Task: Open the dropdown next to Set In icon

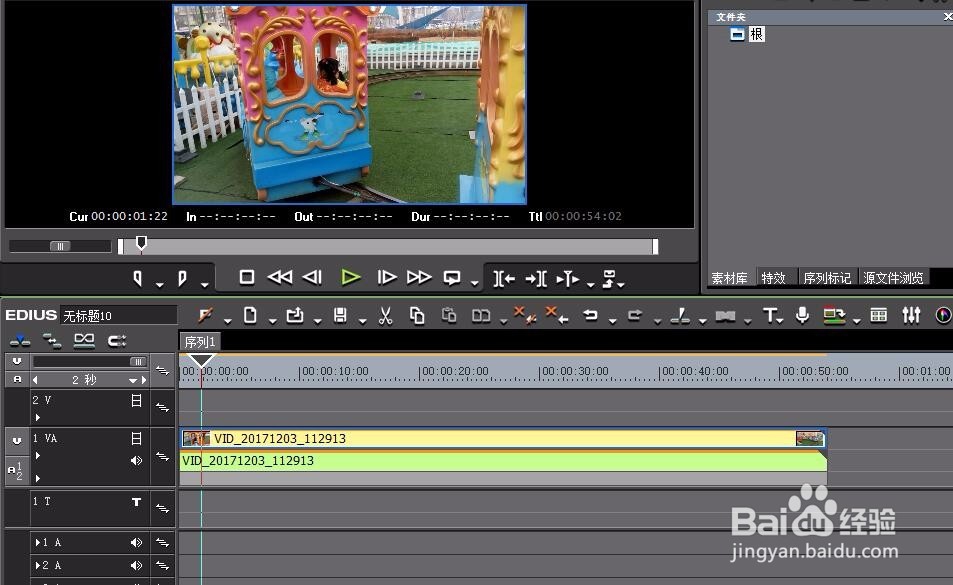Action: [160, 284]
